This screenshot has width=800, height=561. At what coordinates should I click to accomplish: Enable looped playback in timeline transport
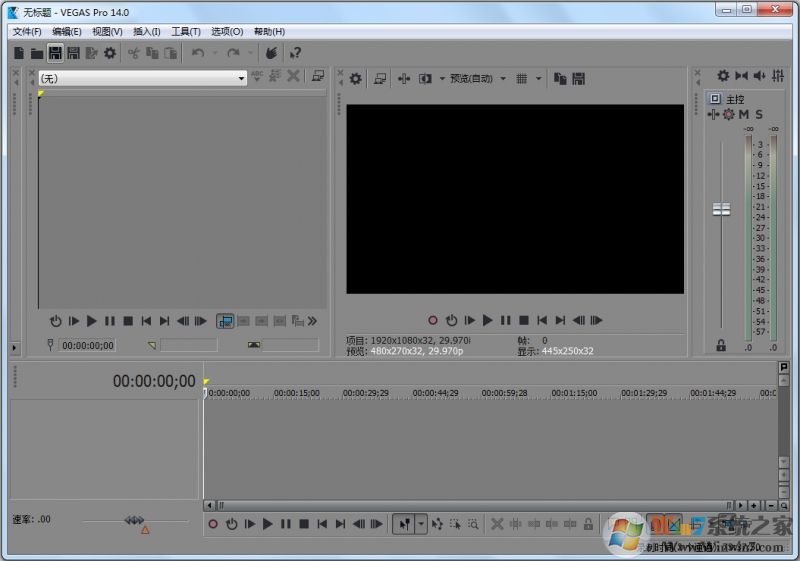tap(232, 524)
